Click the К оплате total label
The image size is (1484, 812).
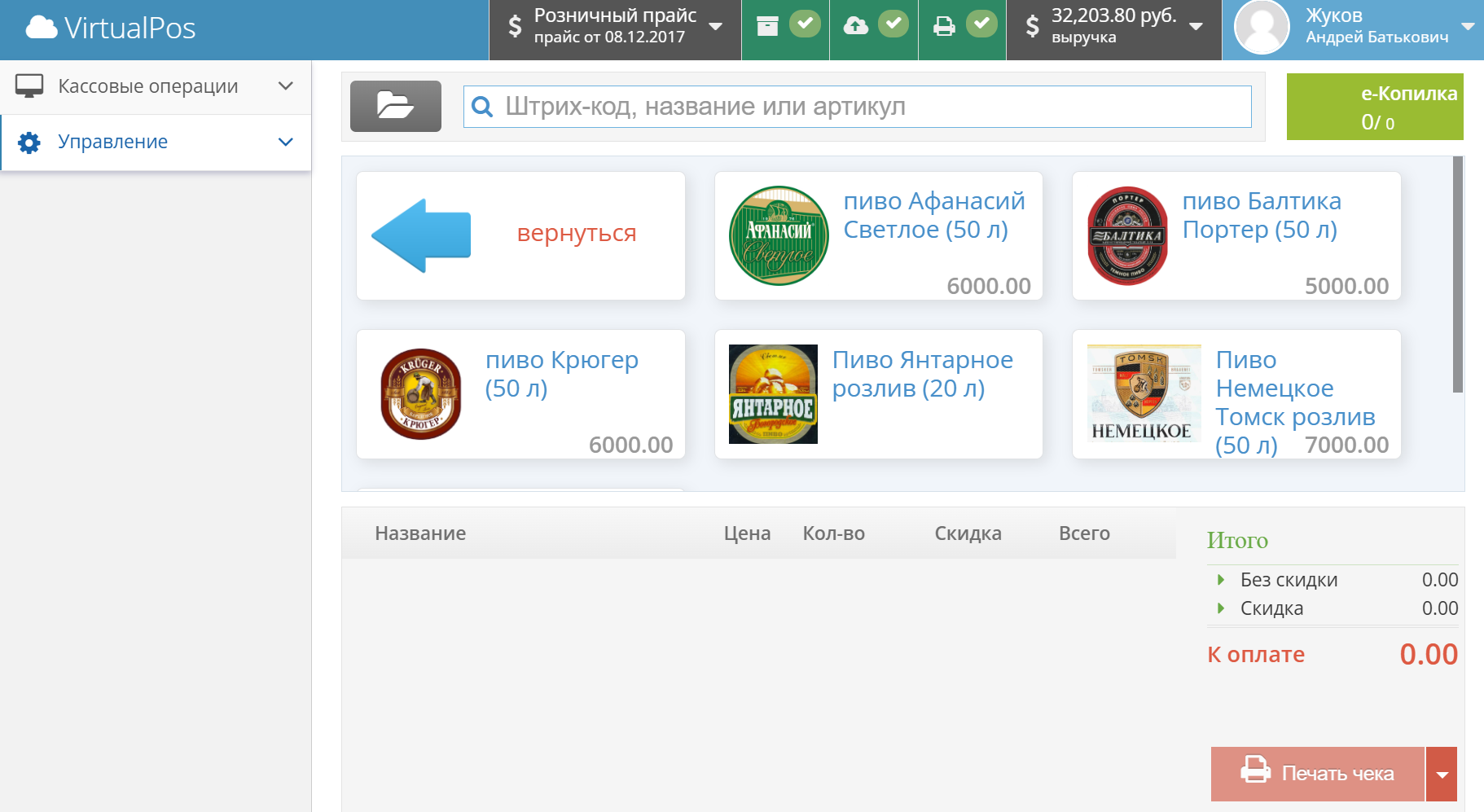(x=1256, y=655)
